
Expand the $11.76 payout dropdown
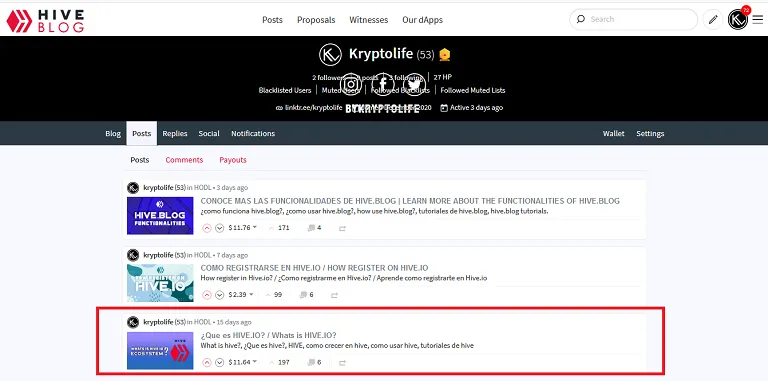coord(242,228)
